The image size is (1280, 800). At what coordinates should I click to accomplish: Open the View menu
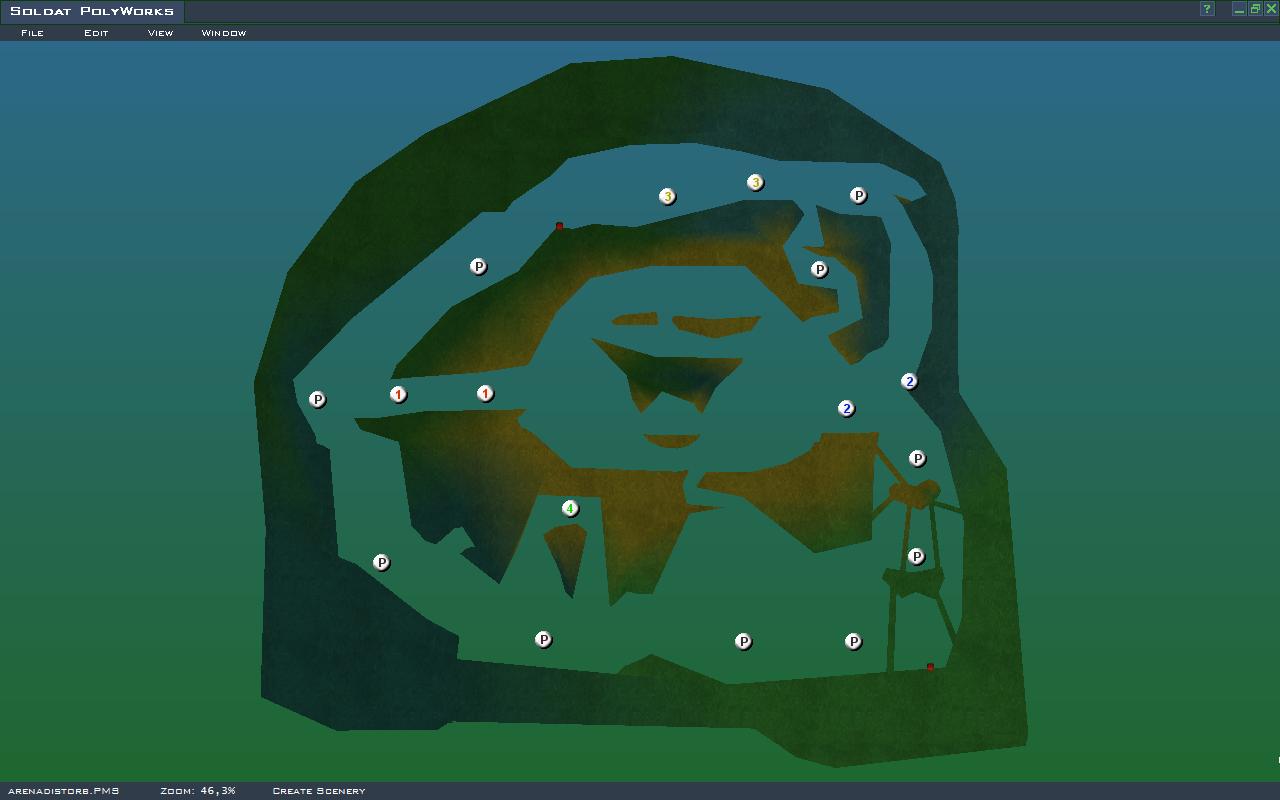click(x=160, y=33)
